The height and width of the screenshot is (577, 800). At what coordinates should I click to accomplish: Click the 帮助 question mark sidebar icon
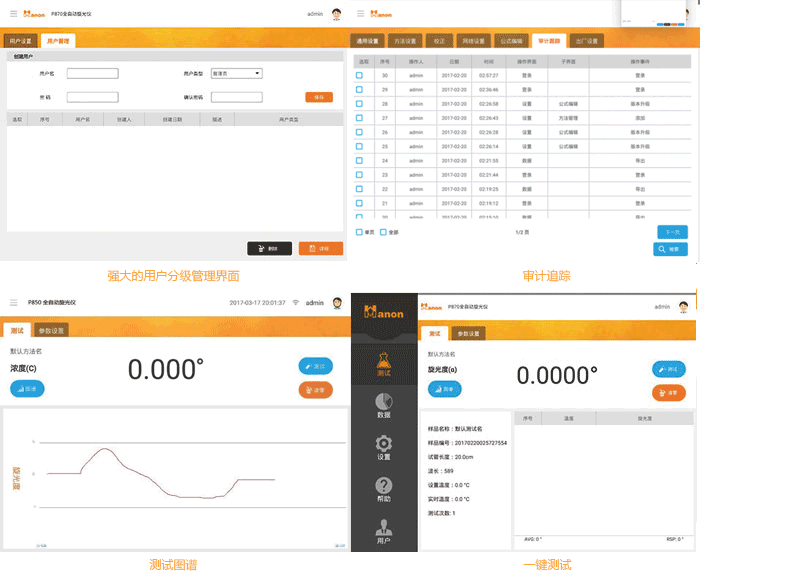(x=384, y=488)
